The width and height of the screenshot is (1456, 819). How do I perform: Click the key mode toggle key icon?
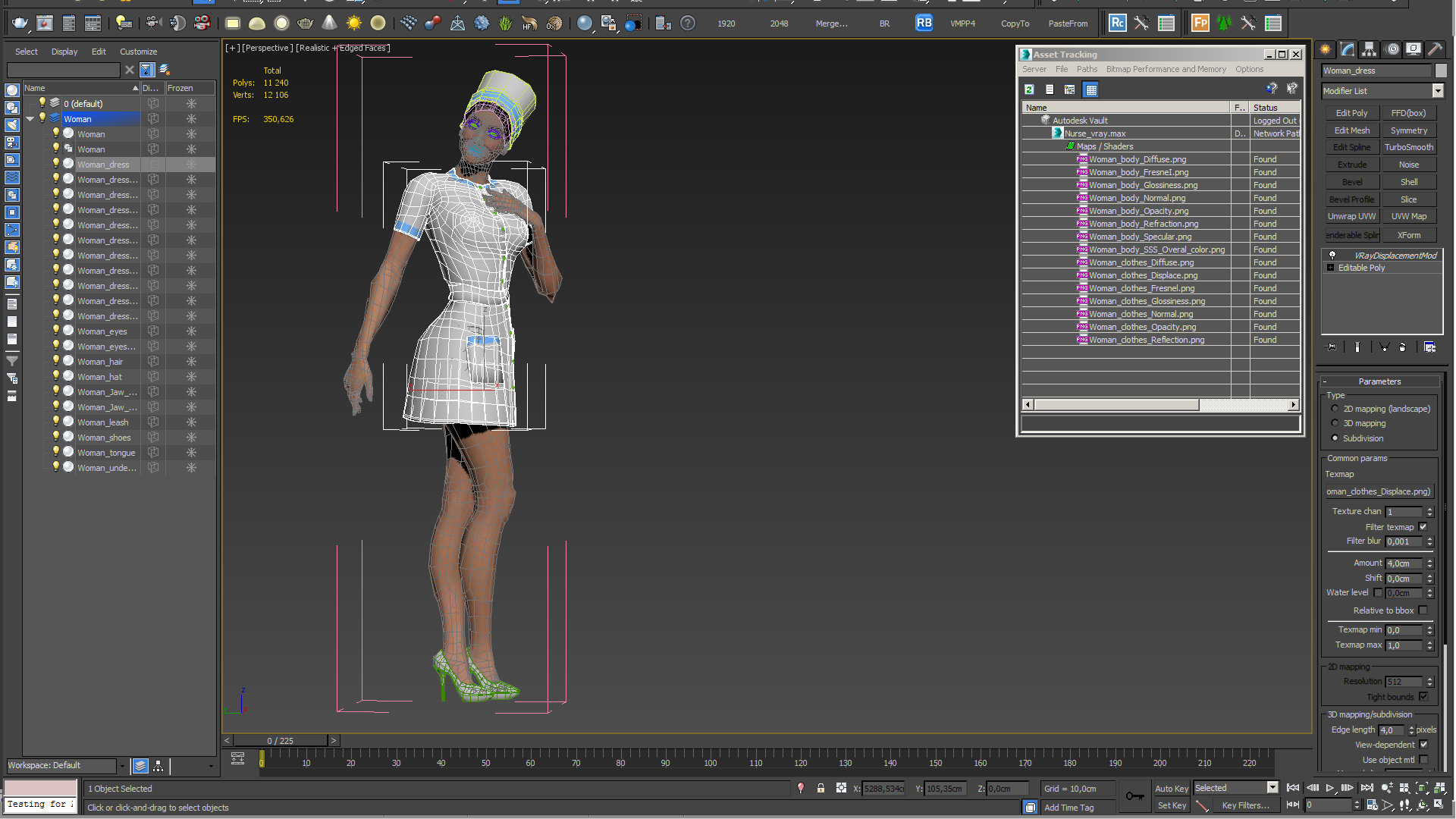click(1134, 795)
